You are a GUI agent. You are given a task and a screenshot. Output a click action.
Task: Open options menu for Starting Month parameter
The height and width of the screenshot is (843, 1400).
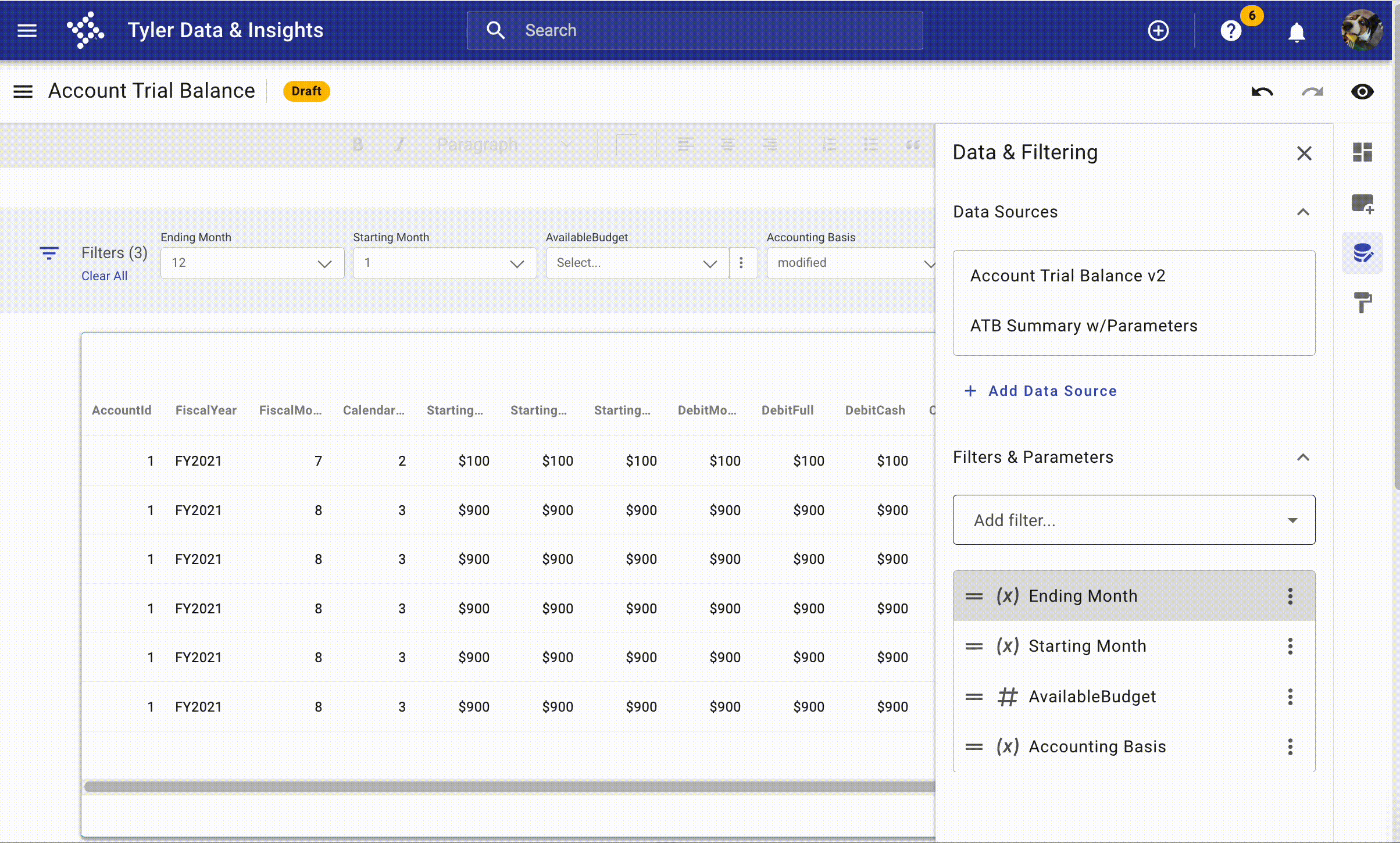[1290, 646]
